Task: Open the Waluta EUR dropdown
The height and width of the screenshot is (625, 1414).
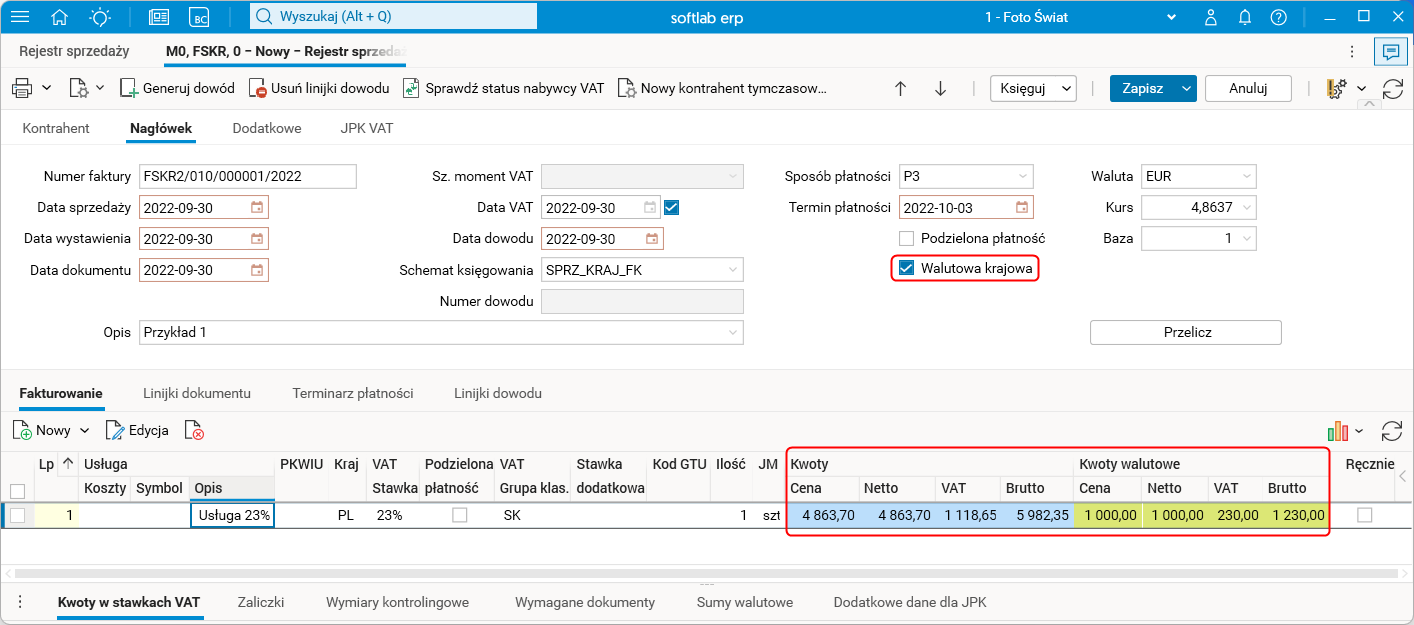Action: point(1246,177)
